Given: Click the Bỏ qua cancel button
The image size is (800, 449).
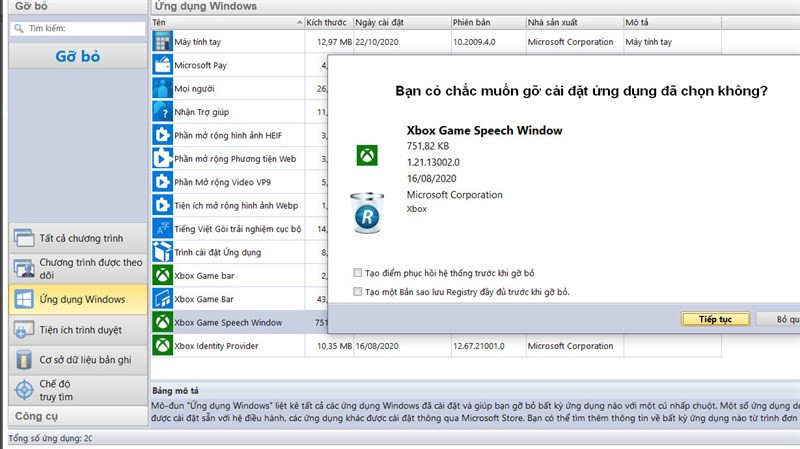Looking at the screenshot, I should (x=779, y=319).
